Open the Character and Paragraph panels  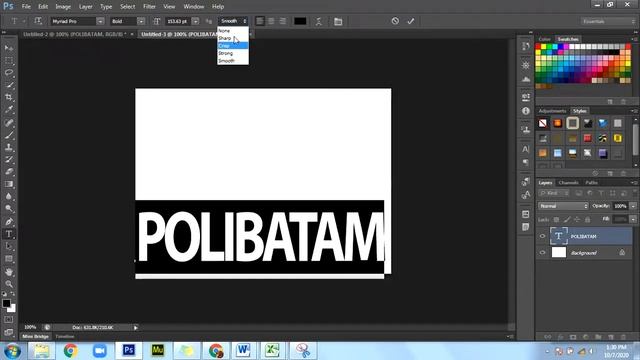click(338, 21)
